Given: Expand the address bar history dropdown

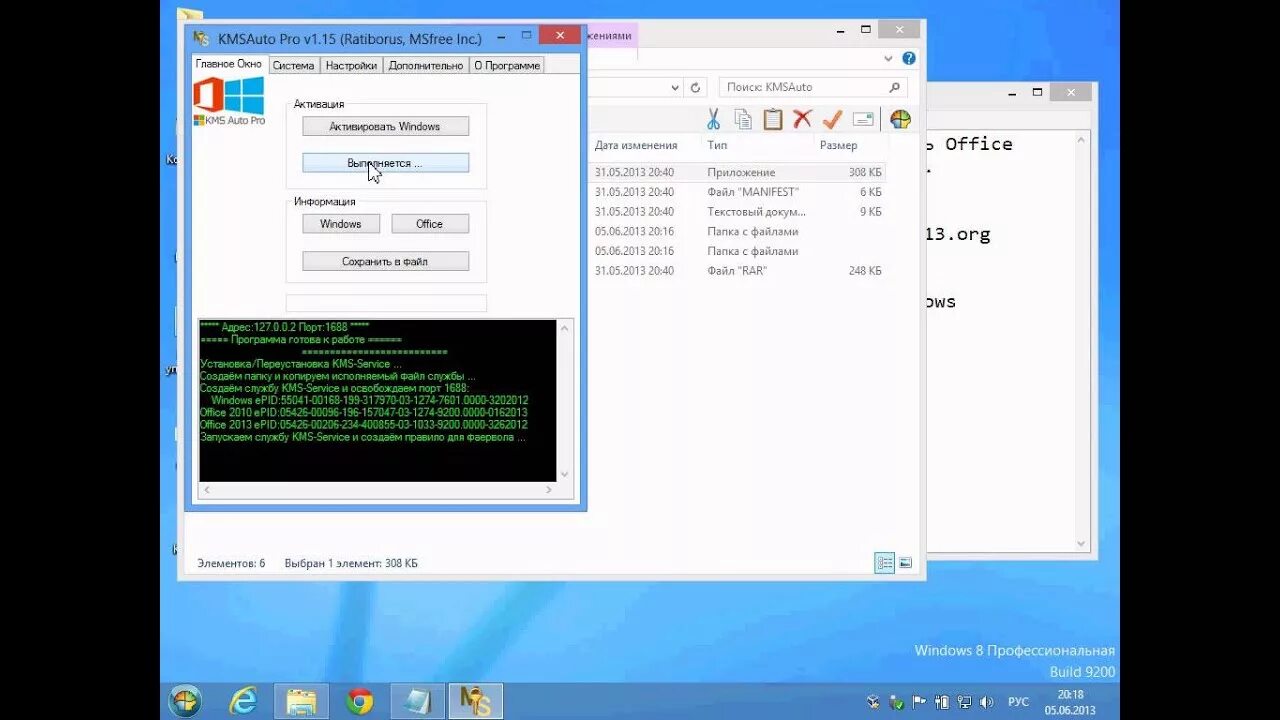Looking at the screenshot, I should (675, 87).
